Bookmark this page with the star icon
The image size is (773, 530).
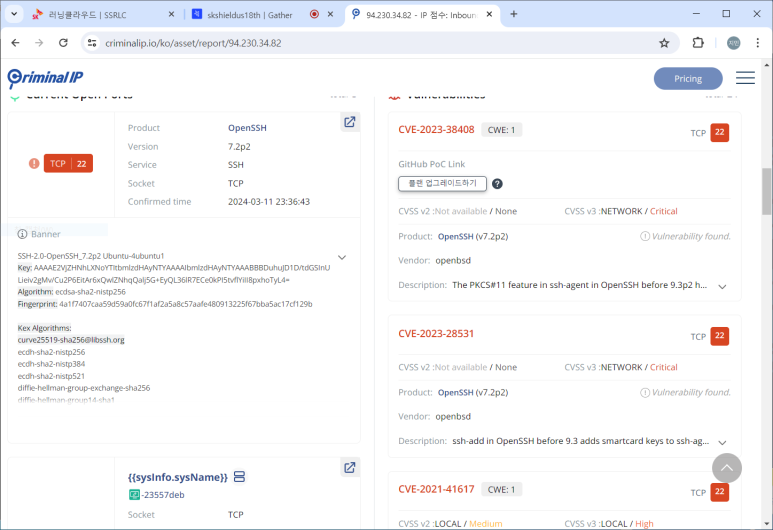[x=664, y=43]
